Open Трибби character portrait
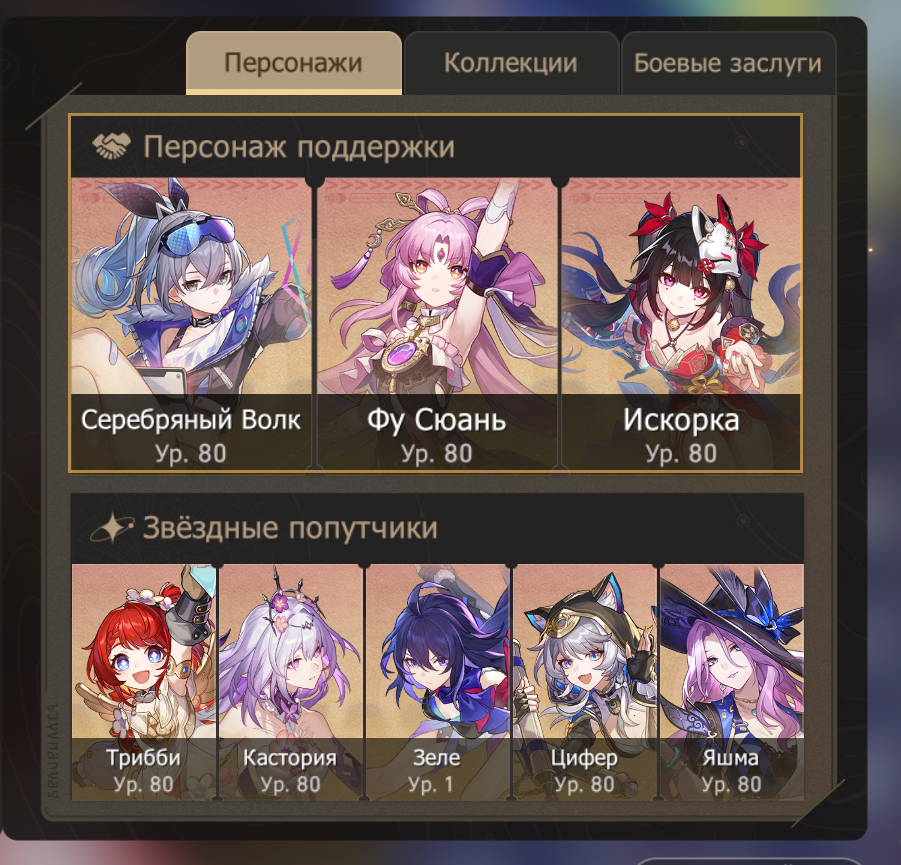 (x=144, y=682)
